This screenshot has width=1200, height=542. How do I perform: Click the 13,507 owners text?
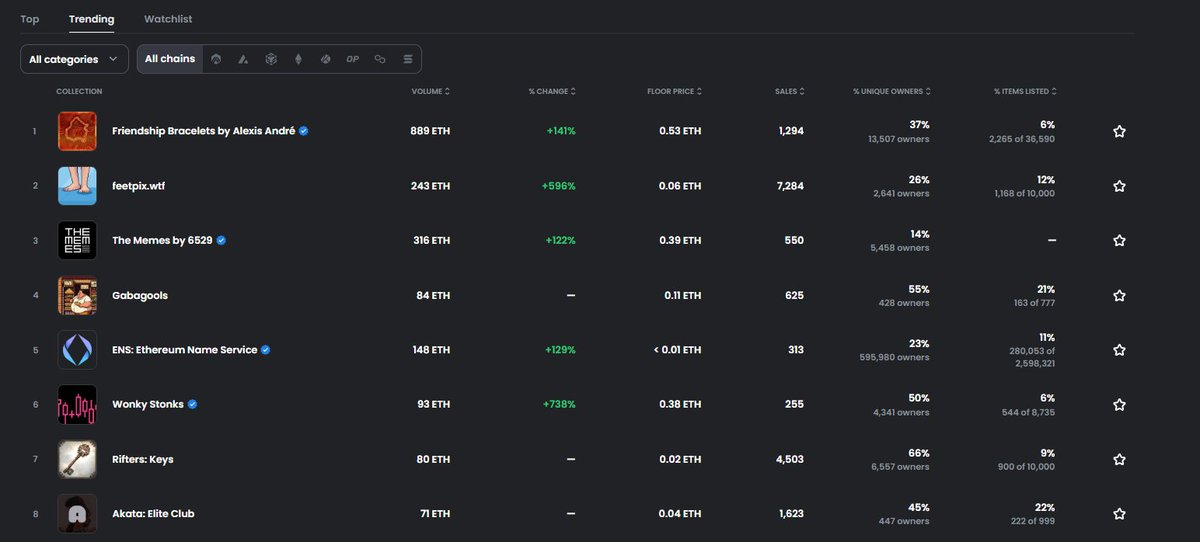[899, 139]
